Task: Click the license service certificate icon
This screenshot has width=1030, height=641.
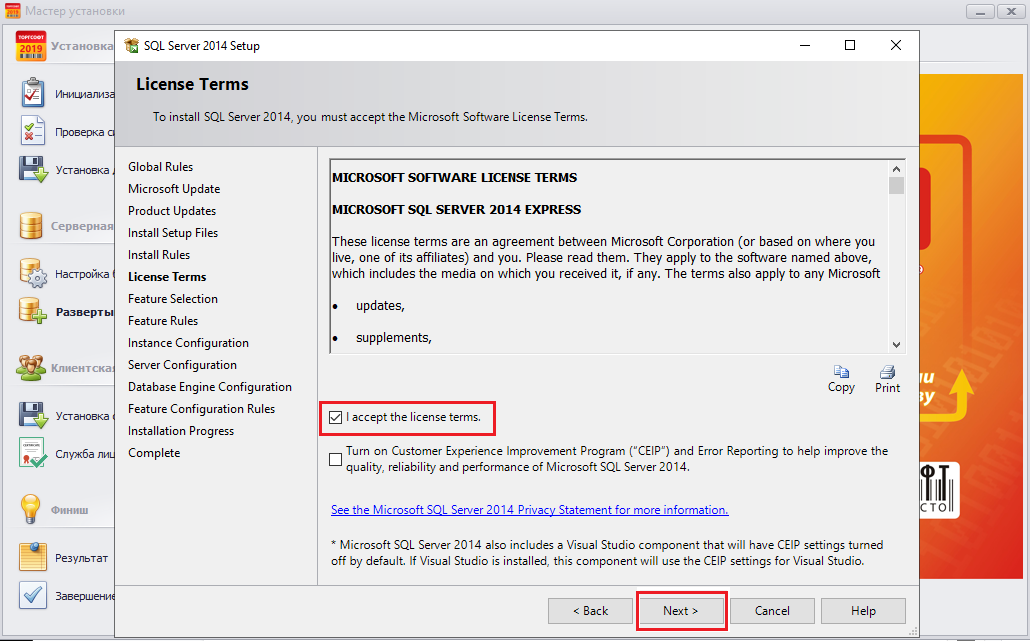Action: pos(33,453)
